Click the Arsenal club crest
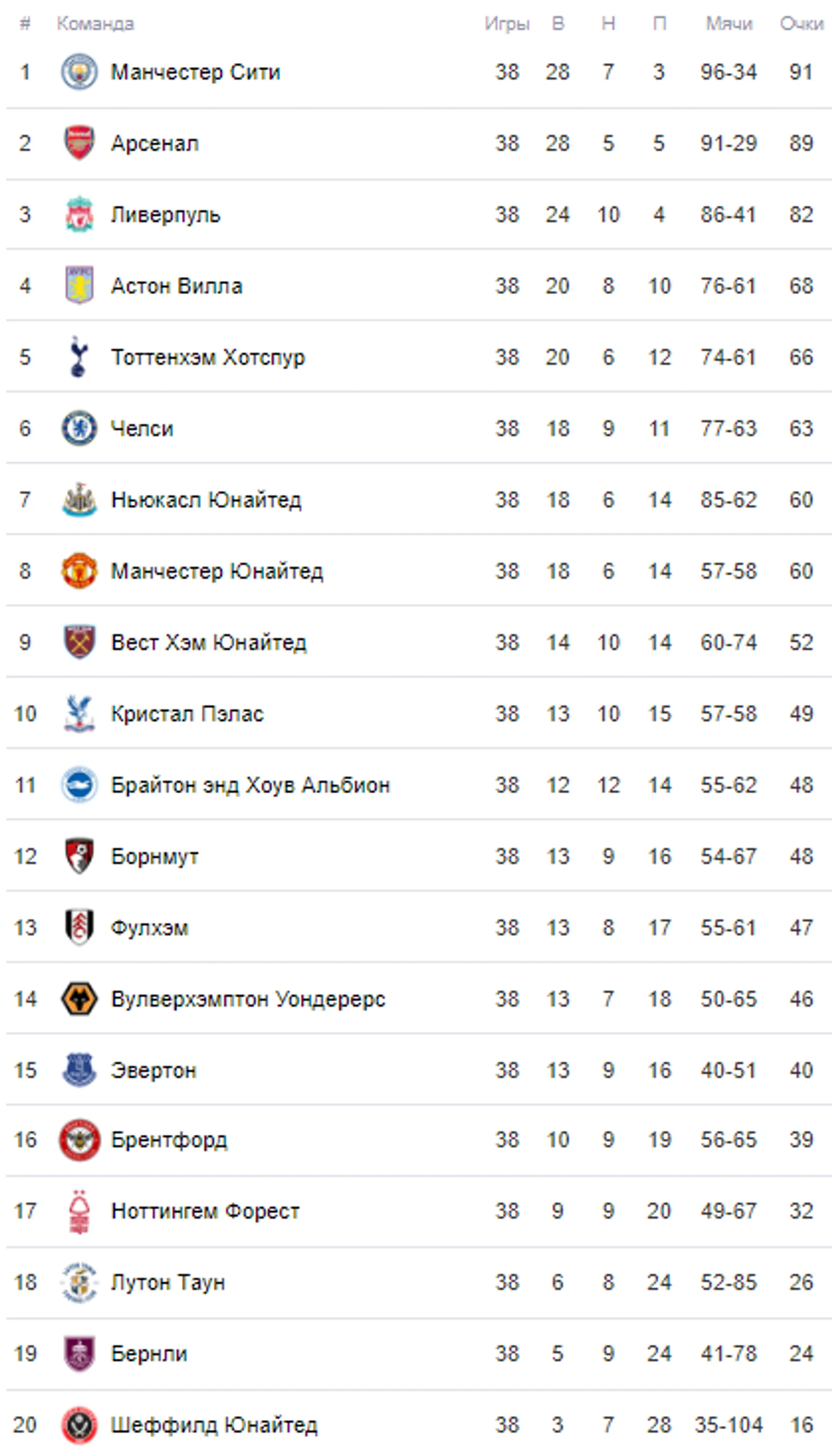This screenshot has height=1456, width=832. pos(79,143)
